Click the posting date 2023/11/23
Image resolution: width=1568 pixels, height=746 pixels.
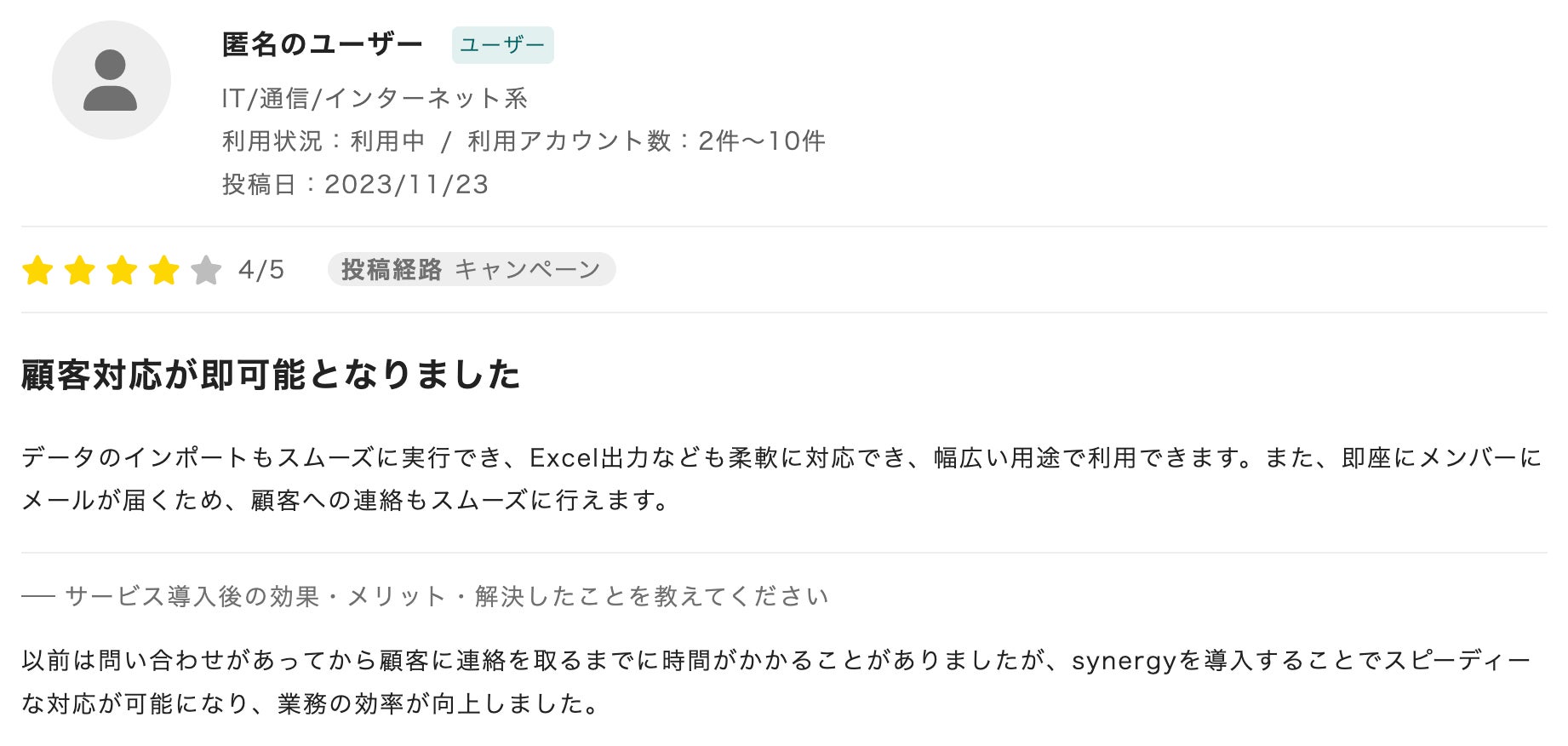(406, 185)
